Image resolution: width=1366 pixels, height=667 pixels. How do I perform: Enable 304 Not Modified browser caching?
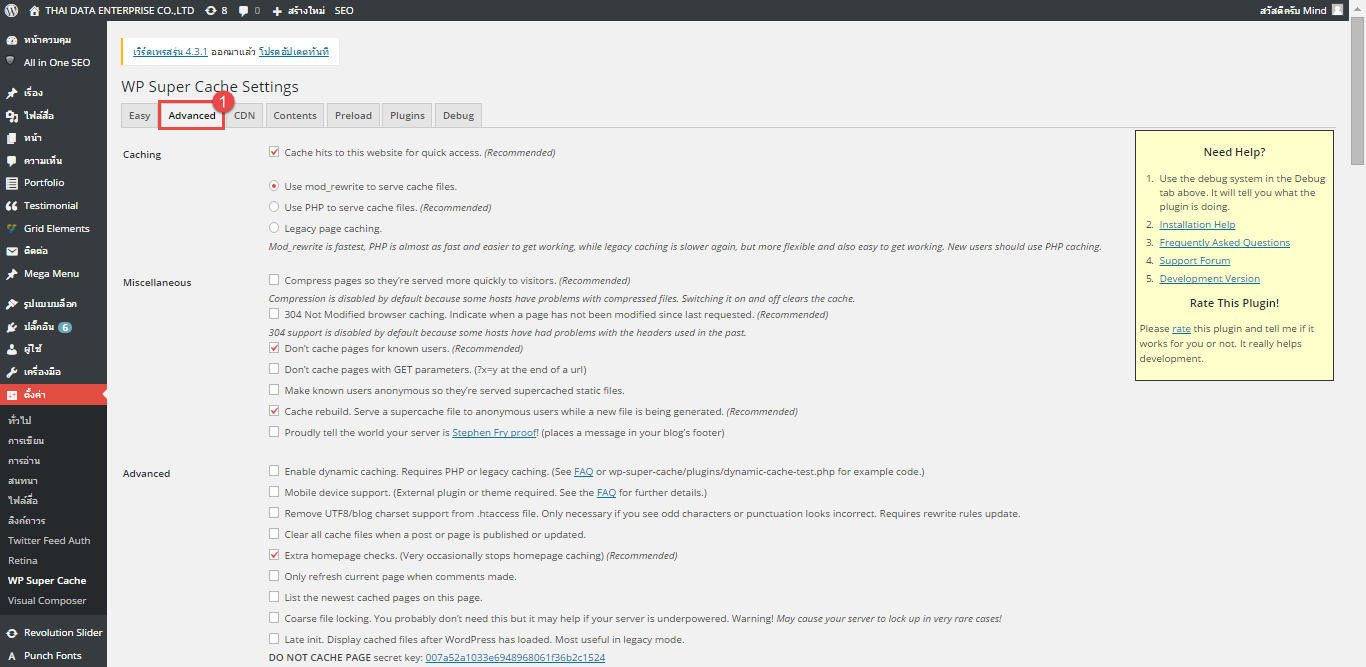click(274, 314)
